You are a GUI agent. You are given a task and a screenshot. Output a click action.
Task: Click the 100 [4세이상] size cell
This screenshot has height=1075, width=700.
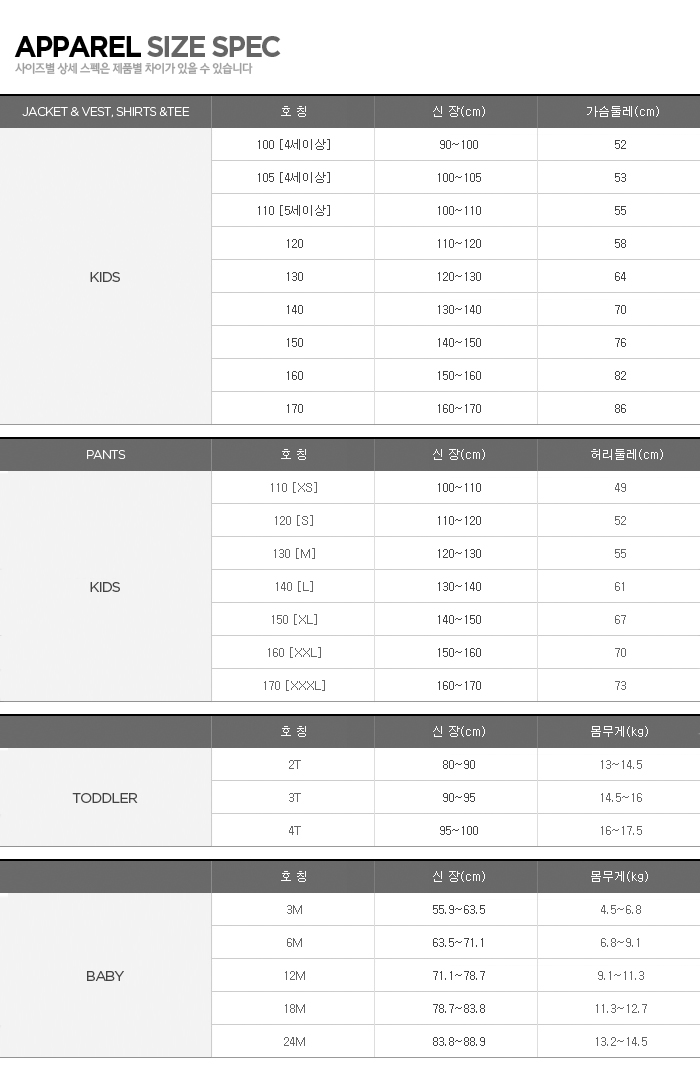tap(293, 145)
